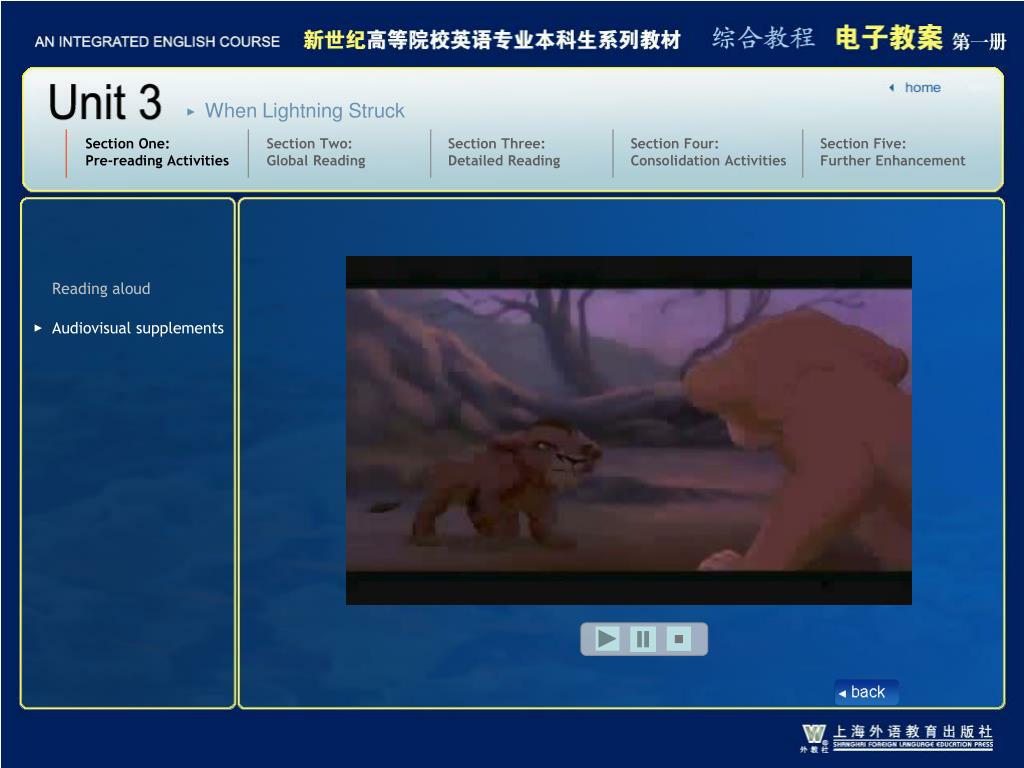This screenshot has height=768, width=1024.
Task: Click the 综合教程 header text
Action: click(x=763, y=38)
